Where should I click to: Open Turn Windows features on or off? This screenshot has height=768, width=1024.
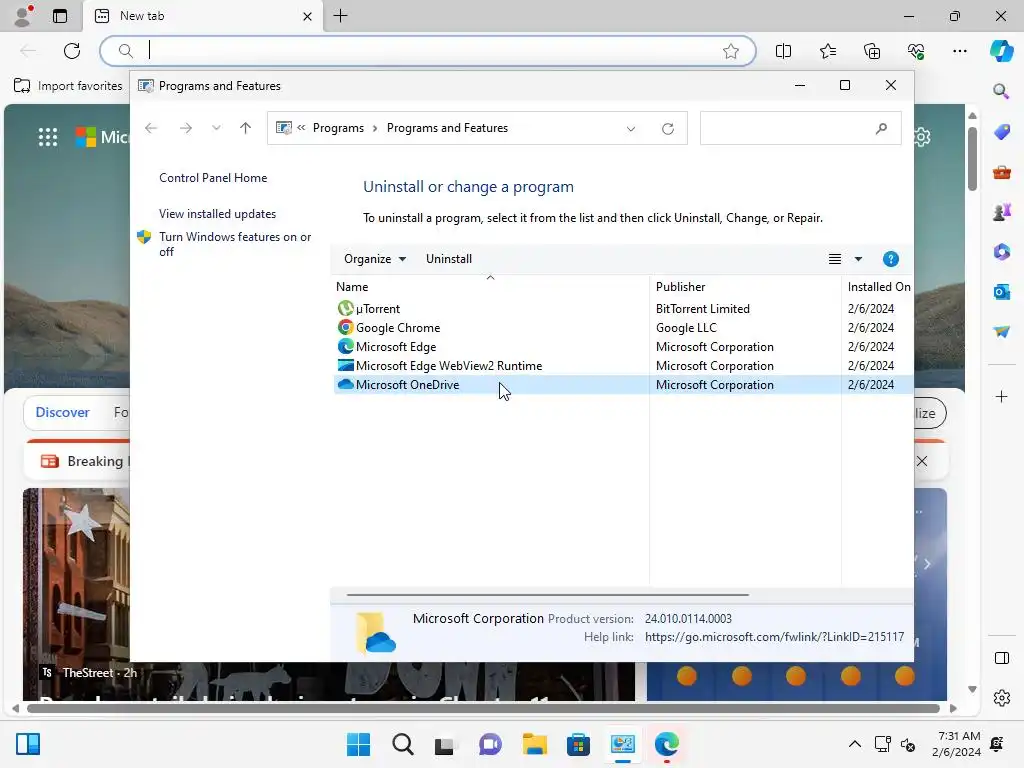point(234,244)
